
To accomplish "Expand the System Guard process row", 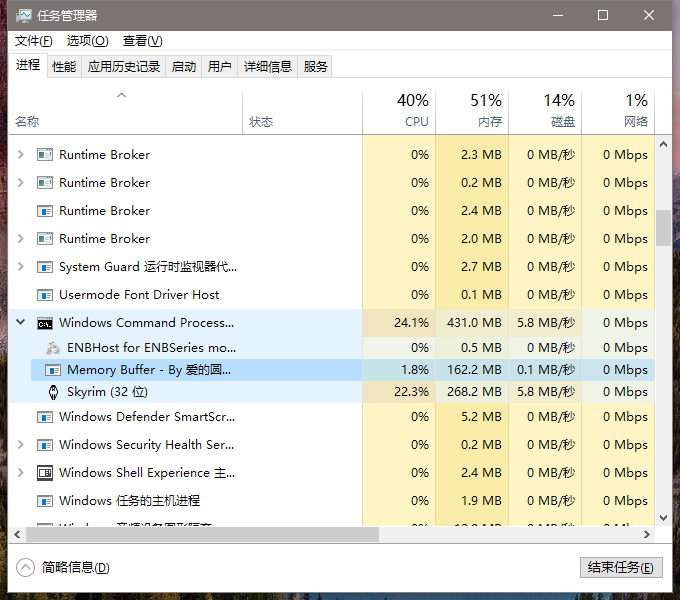I will click(21, 267).
